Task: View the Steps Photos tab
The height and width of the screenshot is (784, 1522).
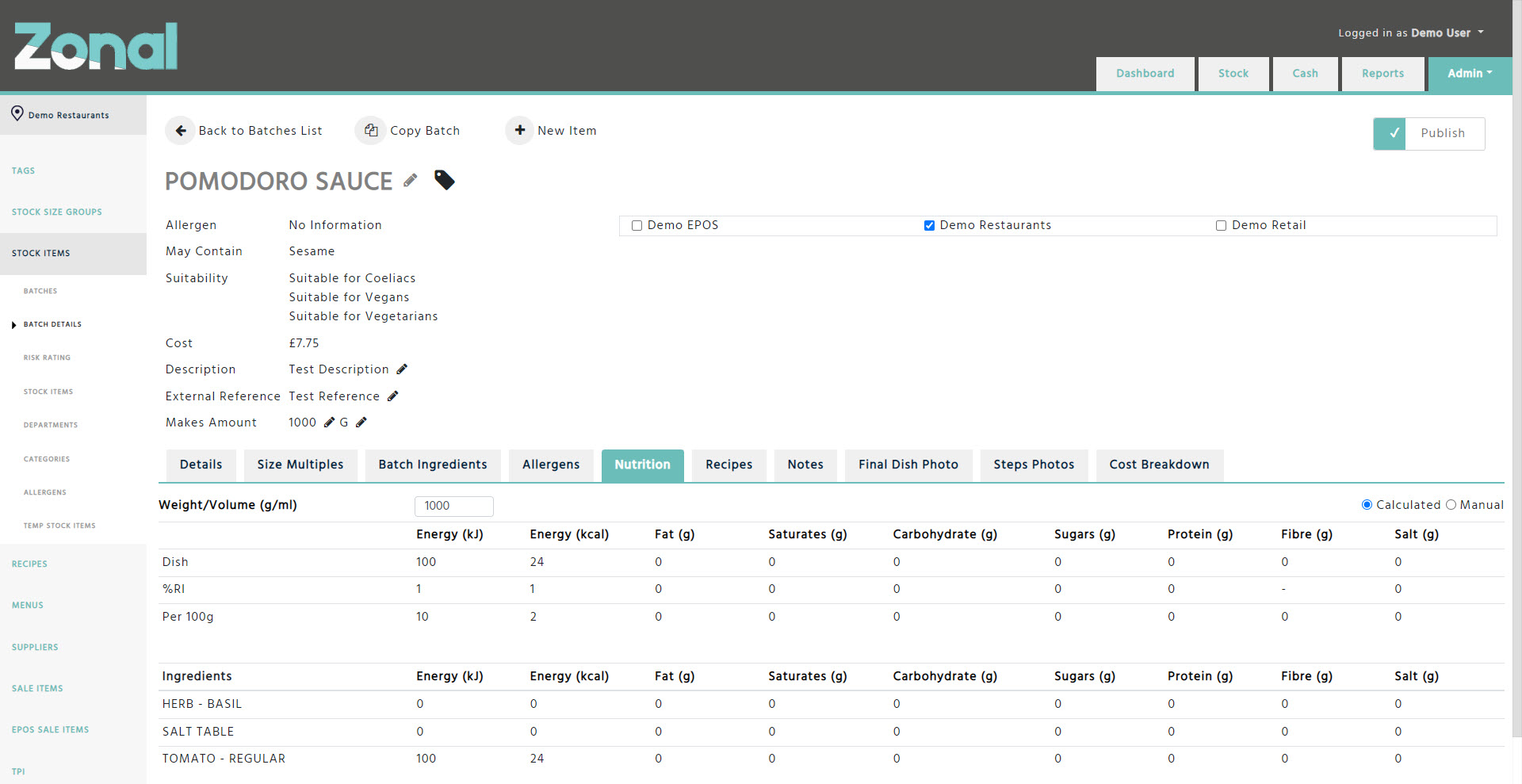Action: click(x=1034, y=465)
